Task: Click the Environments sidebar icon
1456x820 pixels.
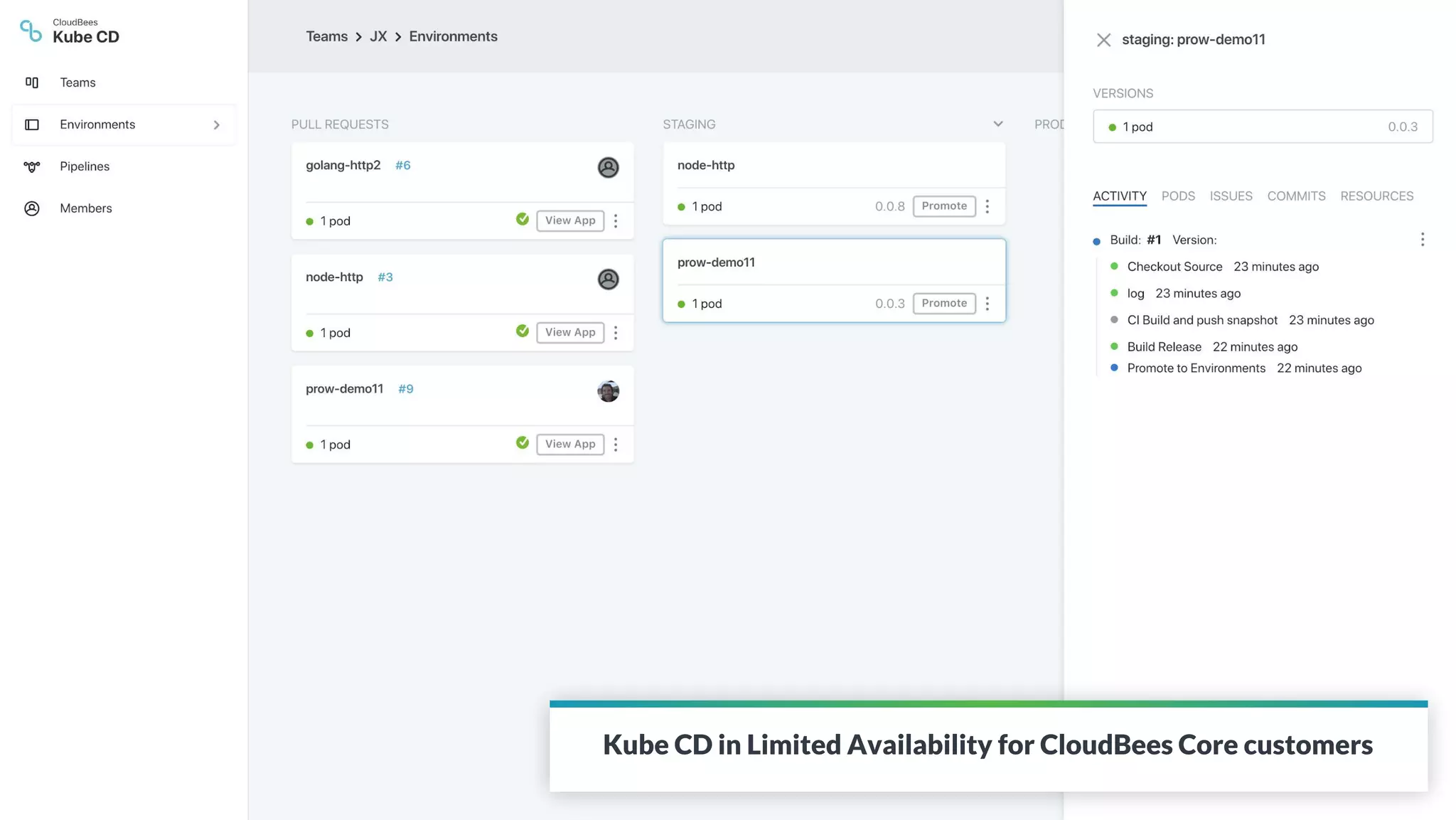Action: click(x=32, y=124)
